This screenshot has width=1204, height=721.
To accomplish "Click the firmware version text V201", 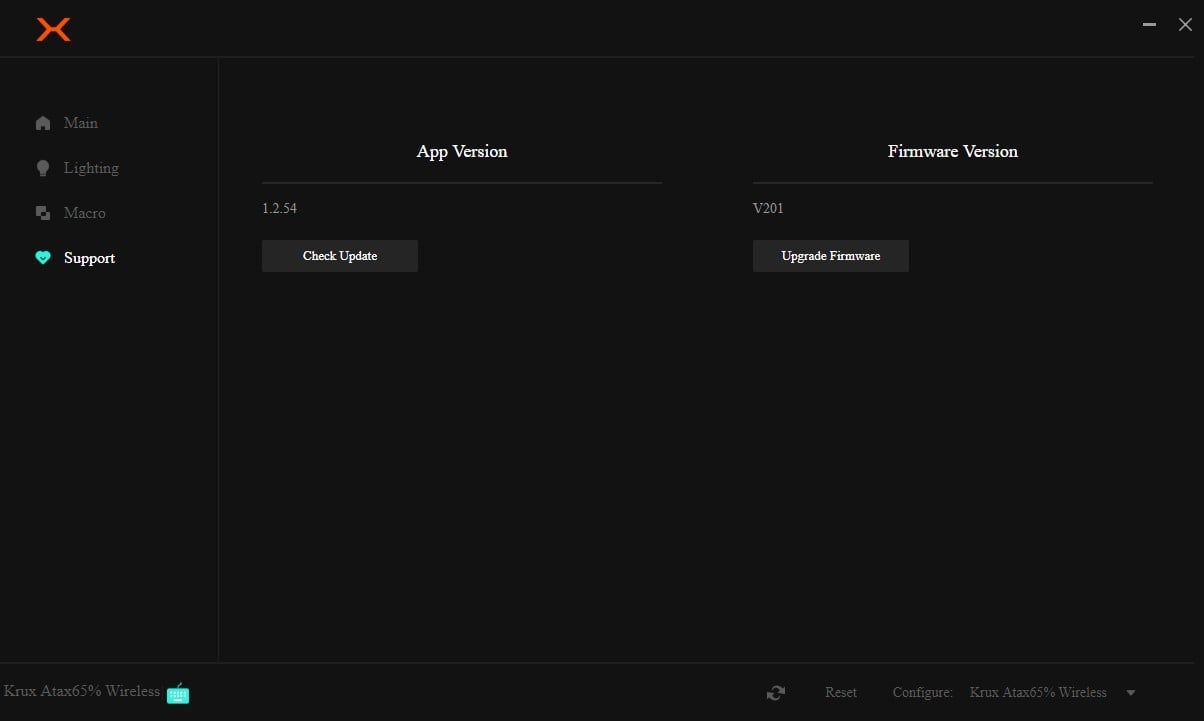I will pyautogui.click(x=768, y=209).
